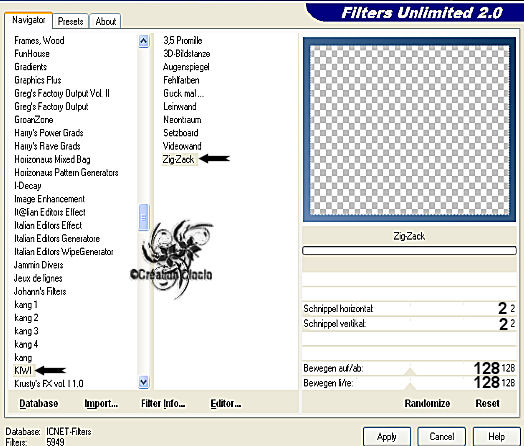Select the kang 2 category
Viewport: 524px width, 446px height.
26,318
